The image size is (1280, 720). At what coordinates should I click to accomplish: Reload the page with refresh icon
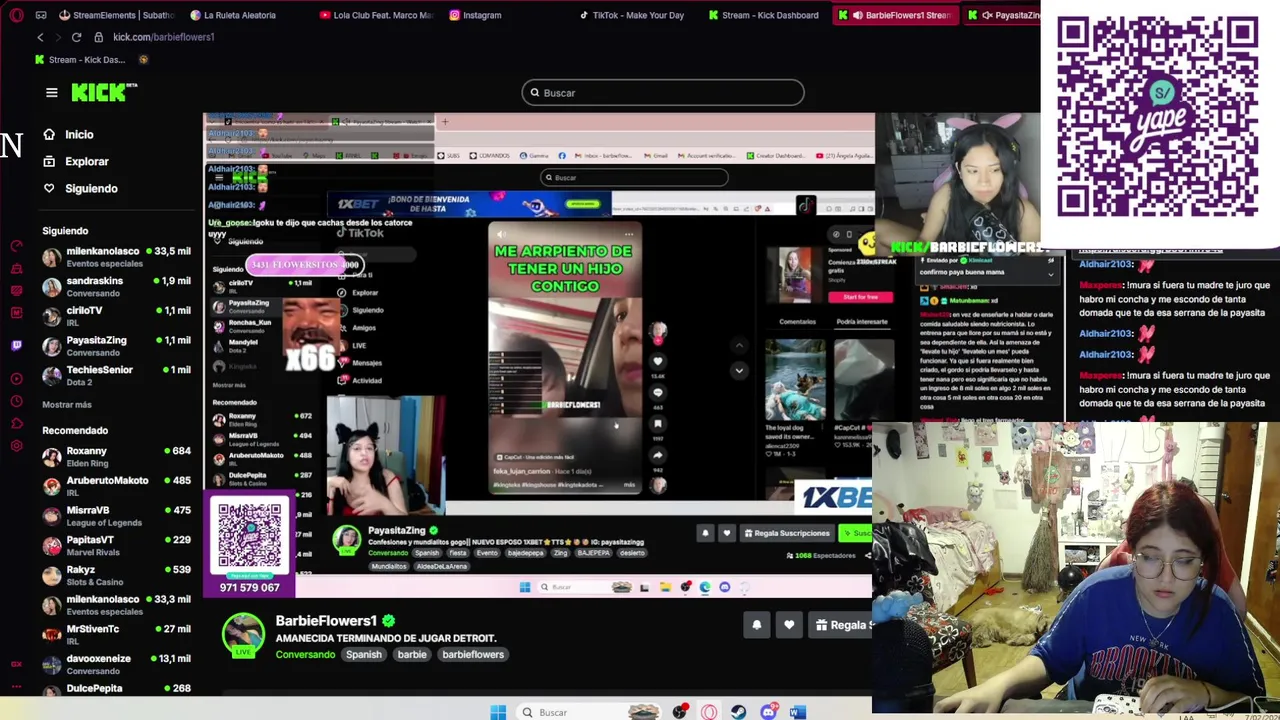[76, 37]
